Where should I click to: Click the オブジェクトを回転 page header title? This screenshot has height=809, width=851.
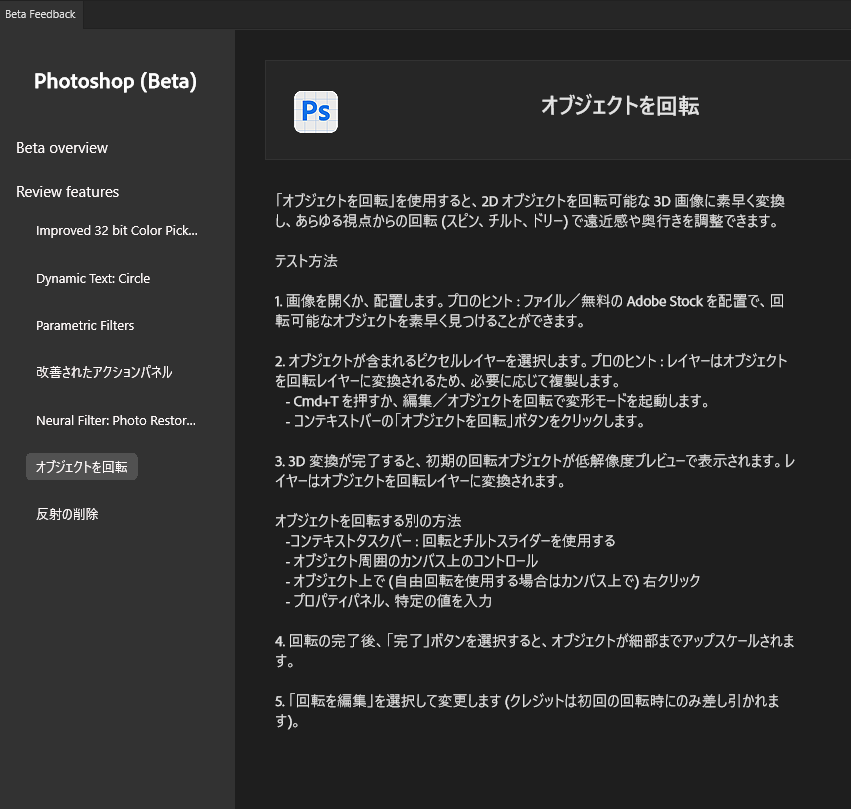click(x=619, y=107)
